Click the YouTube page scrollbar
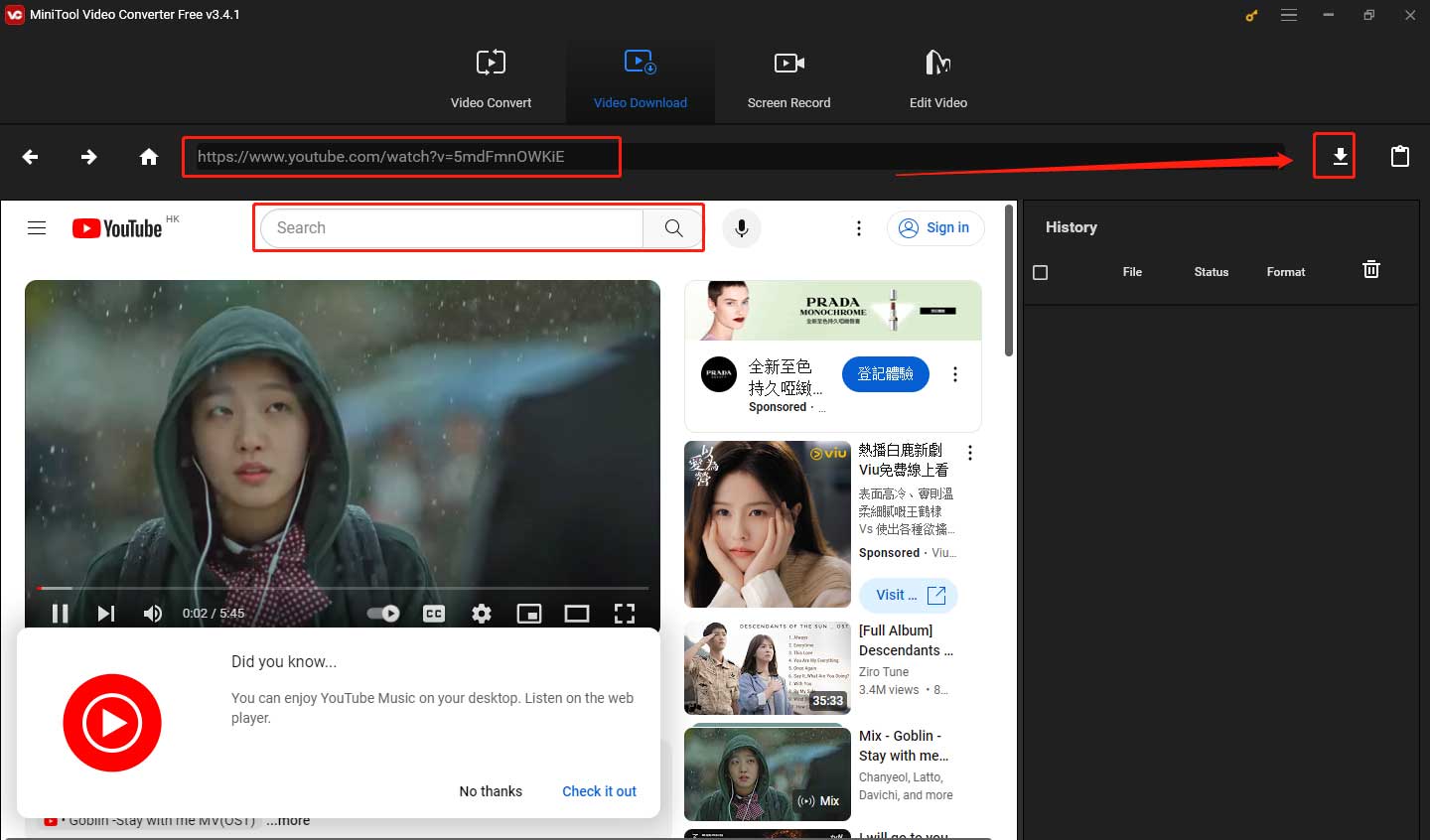 (1009, 281)
